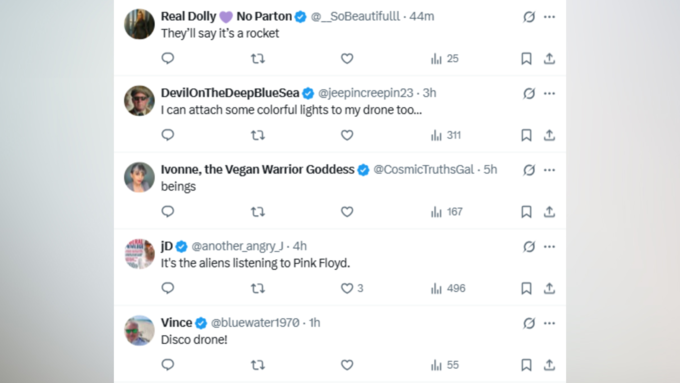Share jD's tweet via share icon
The width and height of the screenshot is (680, 383).
tap(549, 288)
